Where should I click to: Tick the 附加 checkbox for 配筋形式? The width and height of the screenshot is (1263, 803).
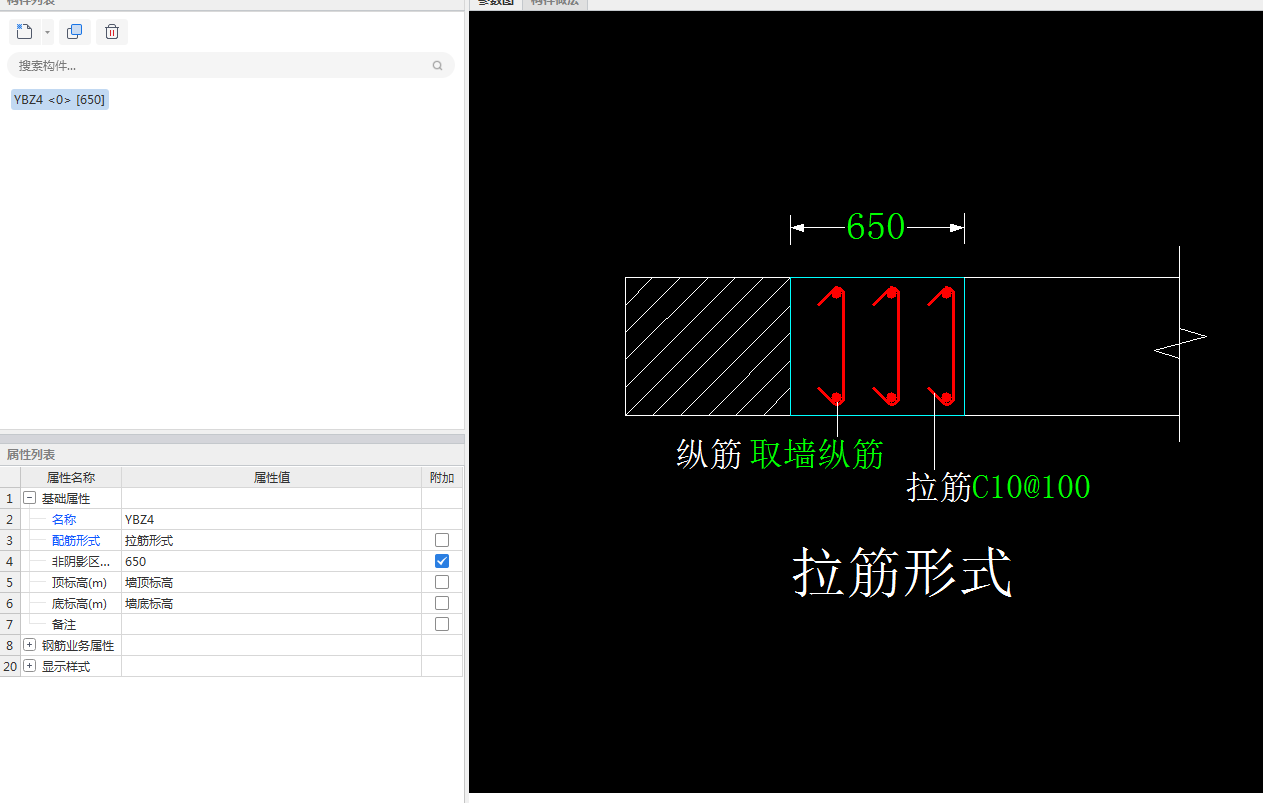click(441, 540)
